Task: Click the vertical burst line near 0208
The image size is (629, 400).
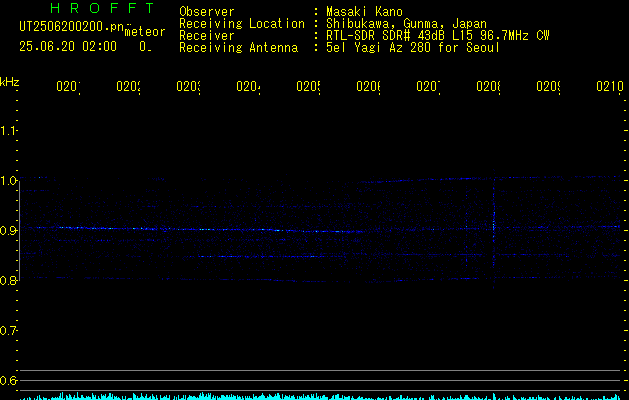Action: click(x=494, y=229)
